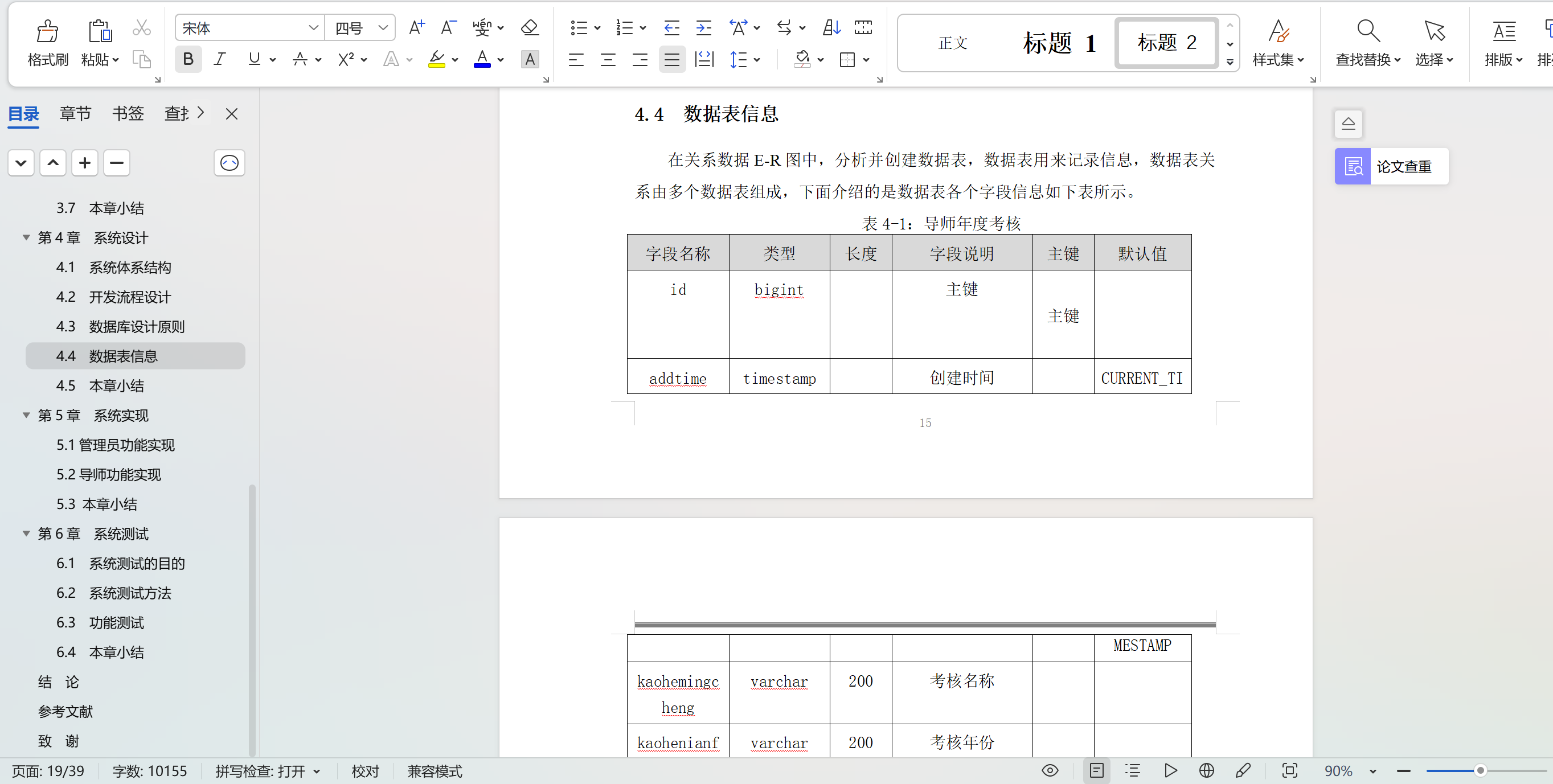Apply 标题 2 style
Viewport: 1553px width, 784px height.
(x=1166, y=43)
